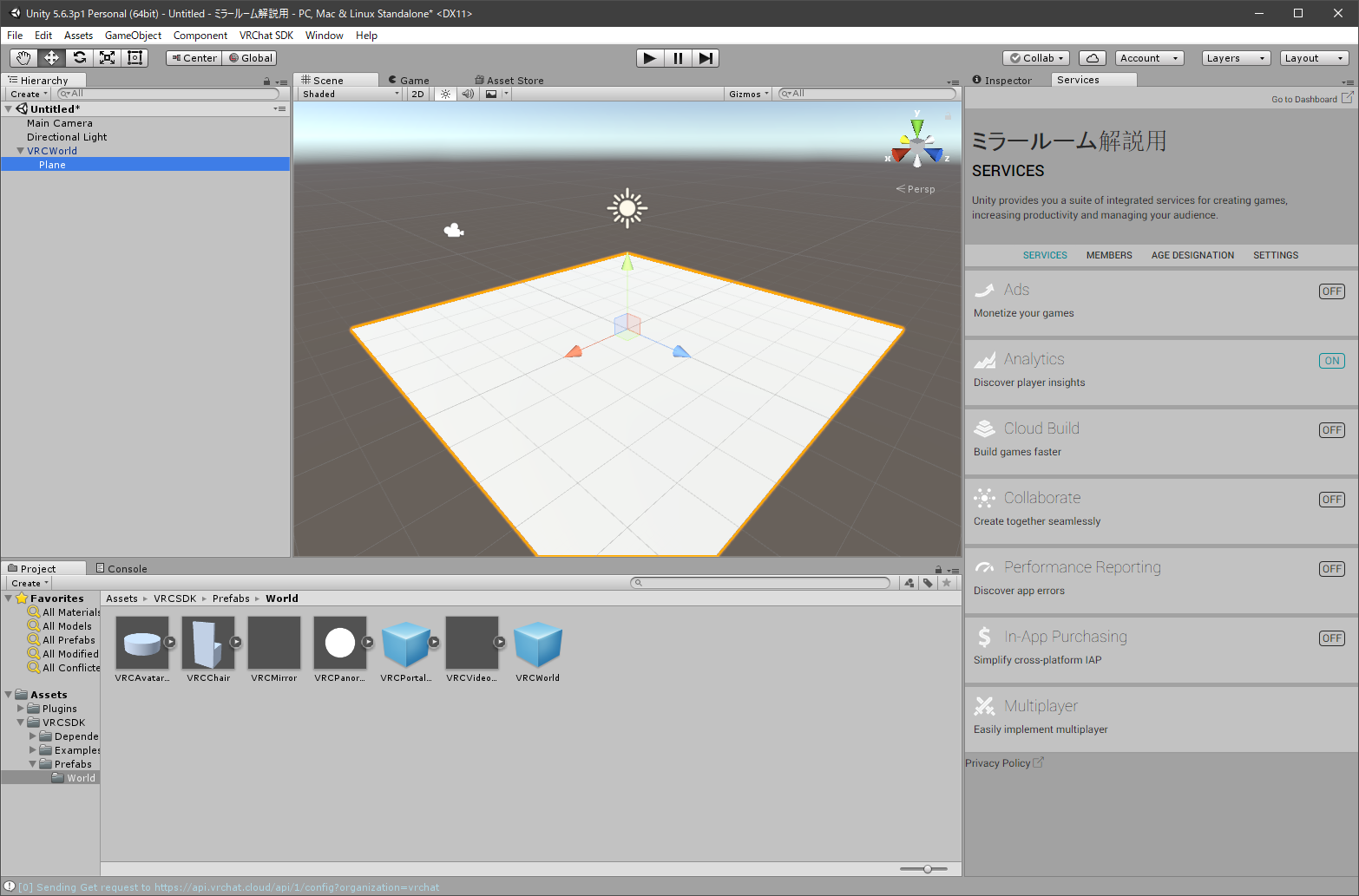
Task: Enable In-App Purchasing toggle
Action: (x=1332, y=638)
